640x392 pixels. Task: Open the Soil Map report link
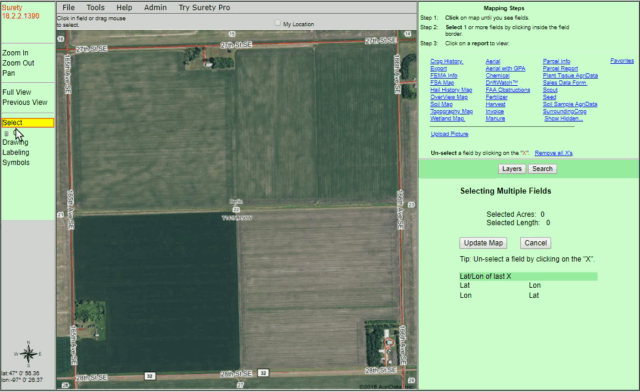tap(441, 104)
